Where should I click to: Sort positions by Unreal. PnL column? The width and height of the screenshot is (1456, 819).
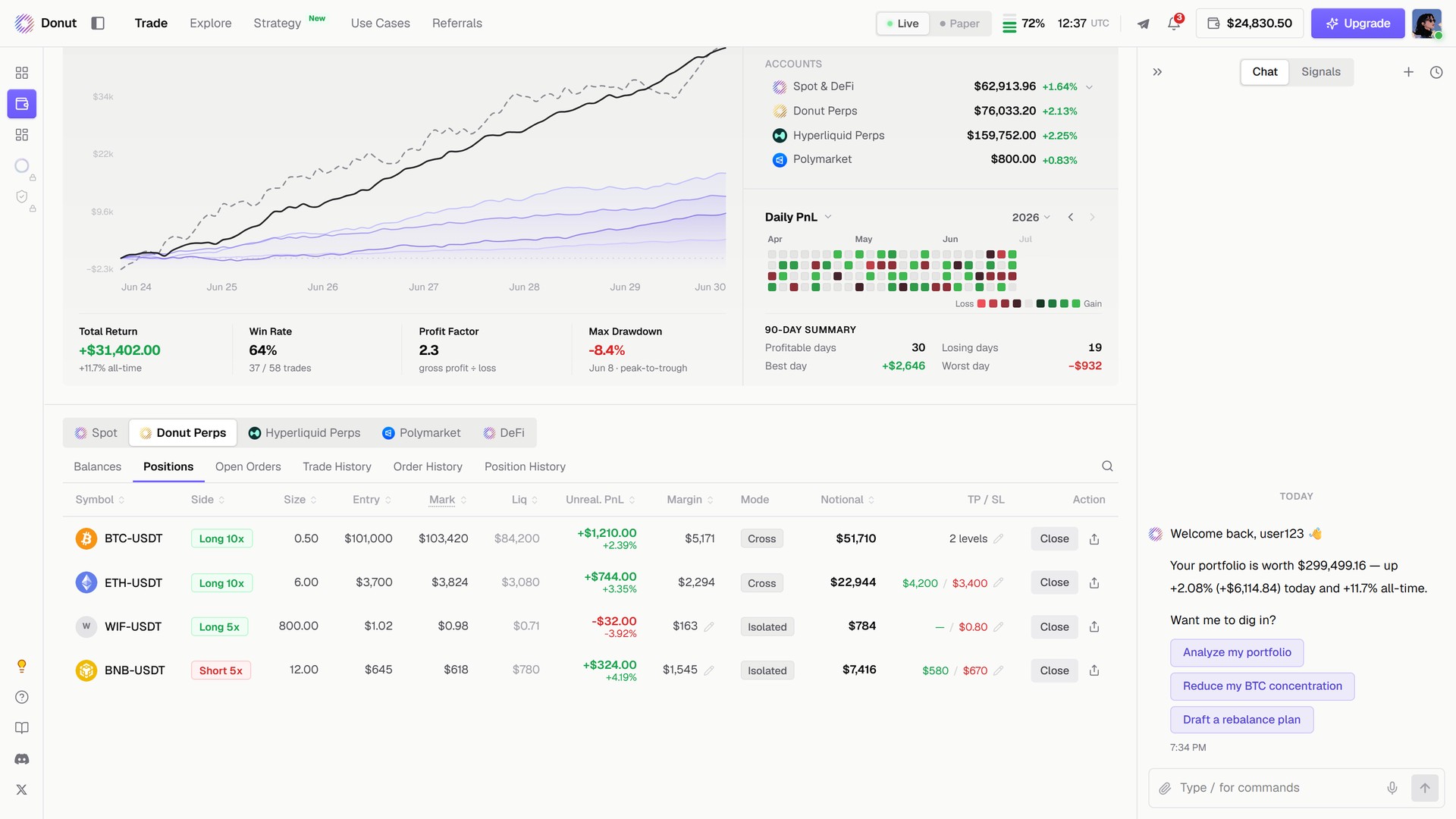coord(601,500)
